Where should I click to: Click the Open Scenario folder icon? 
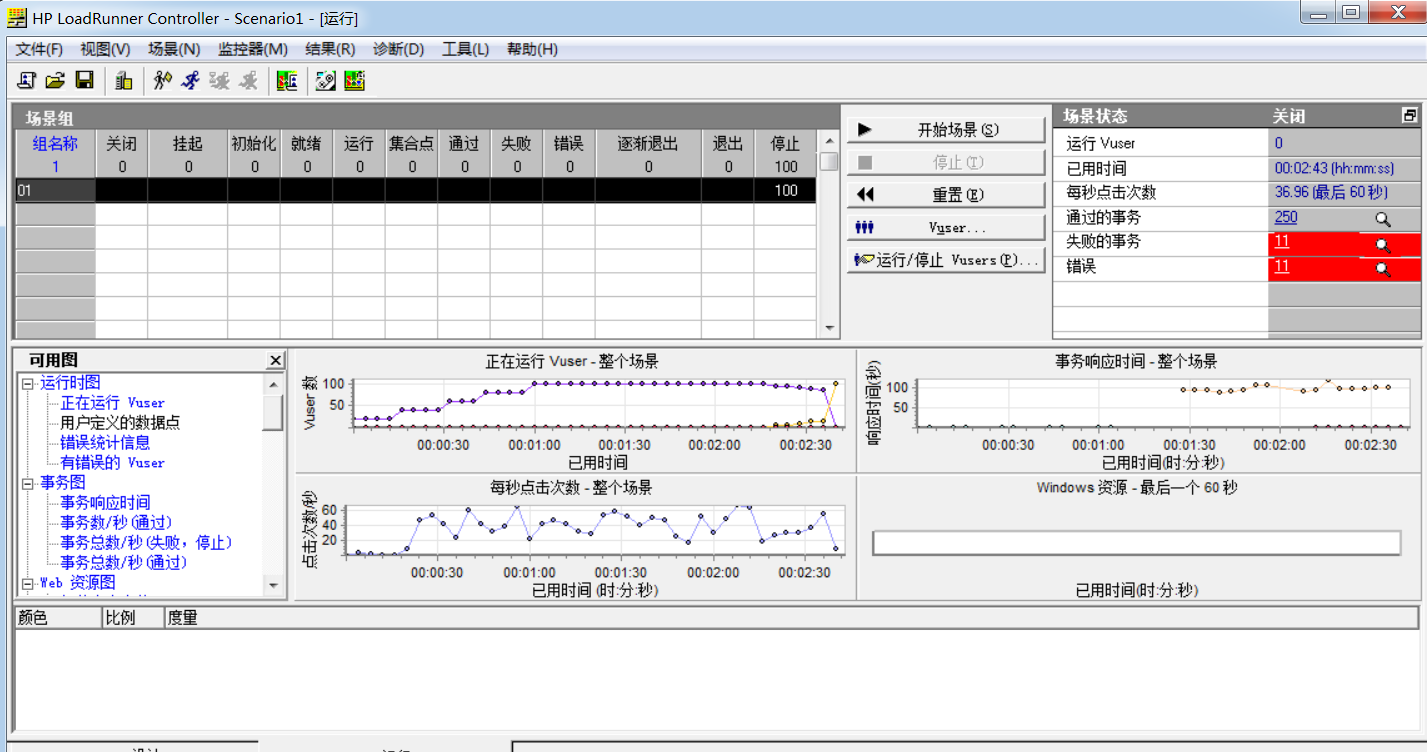tap(55, 81)
